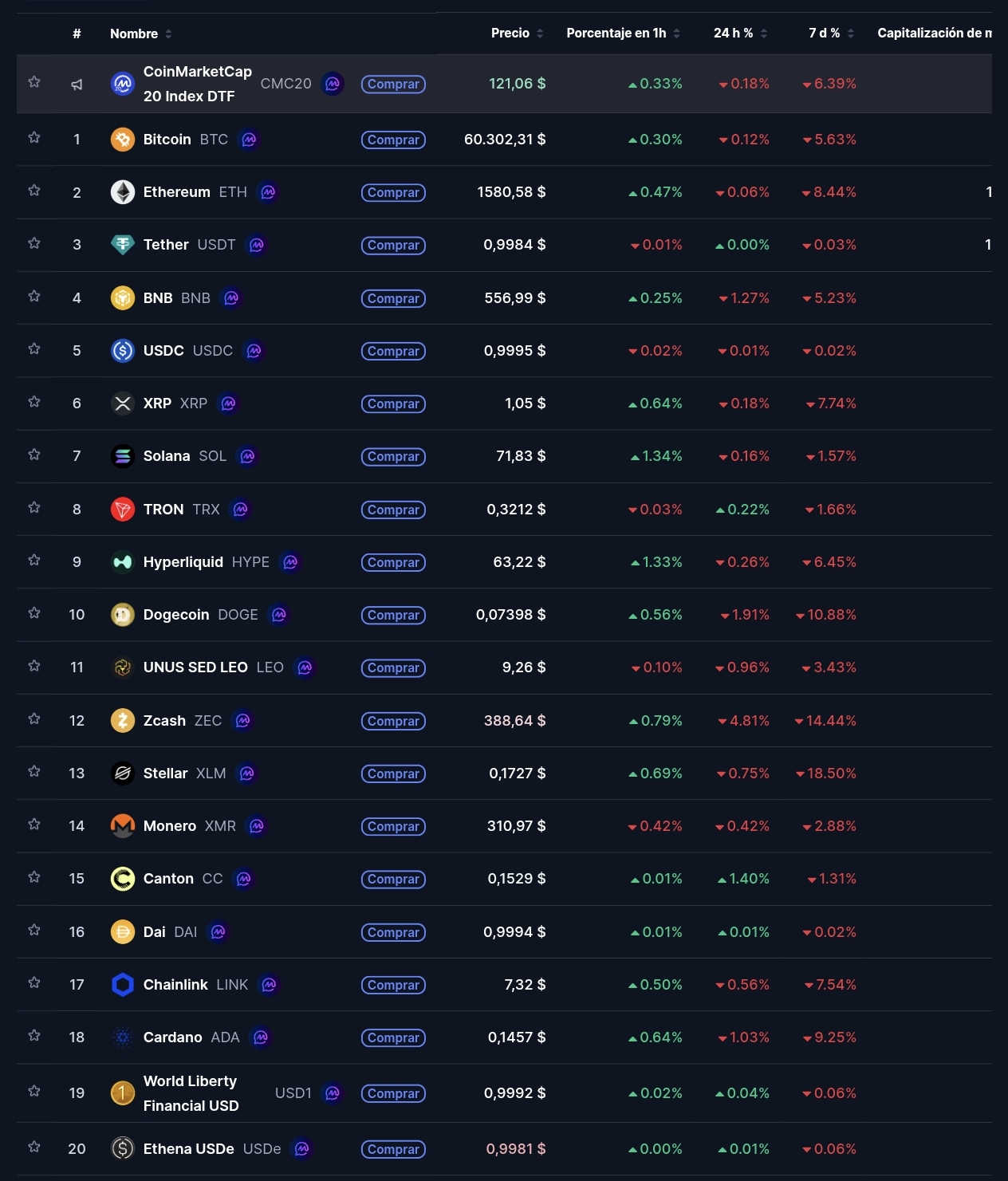Click the Dogecoin logo icon

click(x=122, y=615)
